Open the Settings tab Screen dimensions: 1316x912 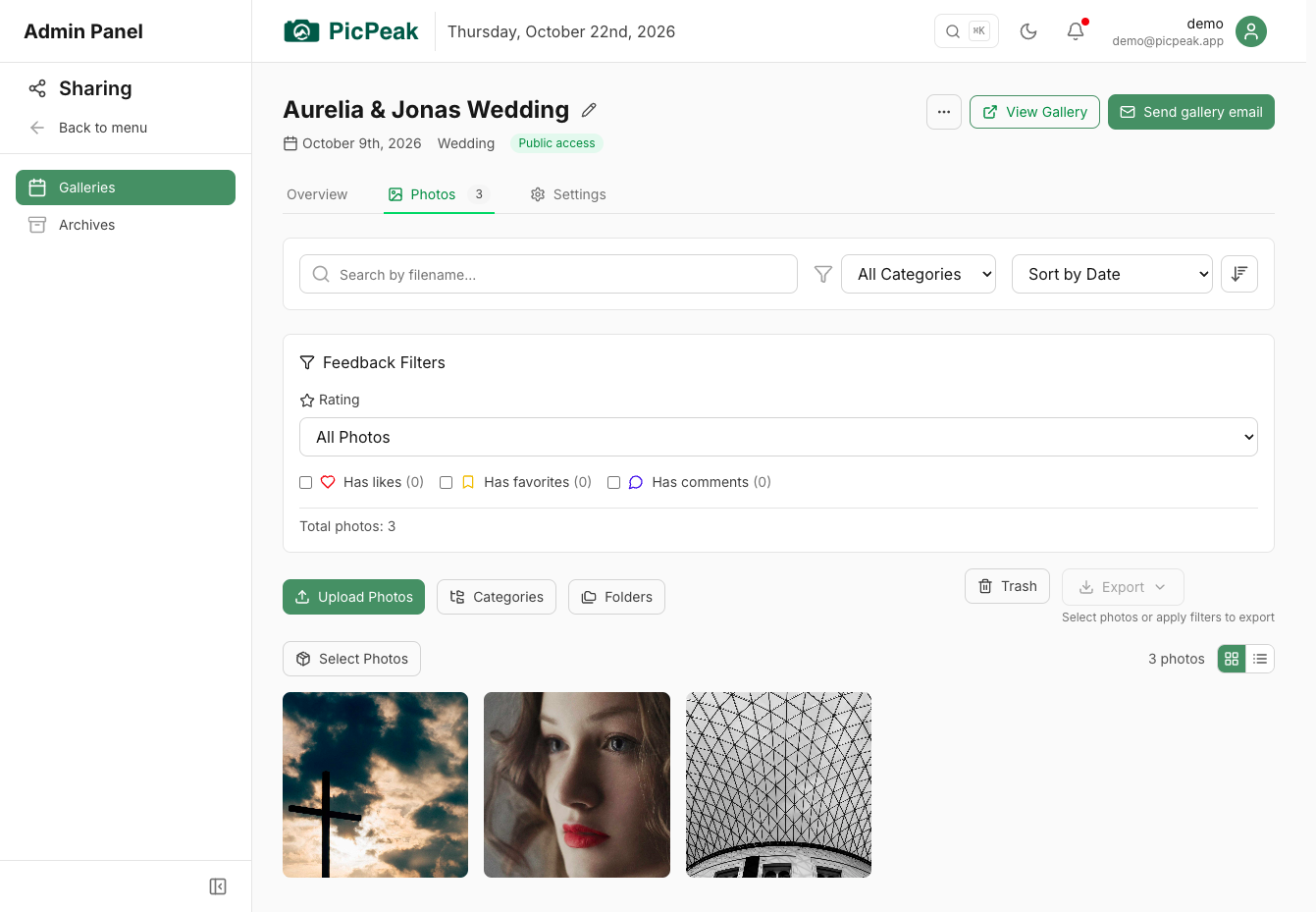[x=568, y=194]
